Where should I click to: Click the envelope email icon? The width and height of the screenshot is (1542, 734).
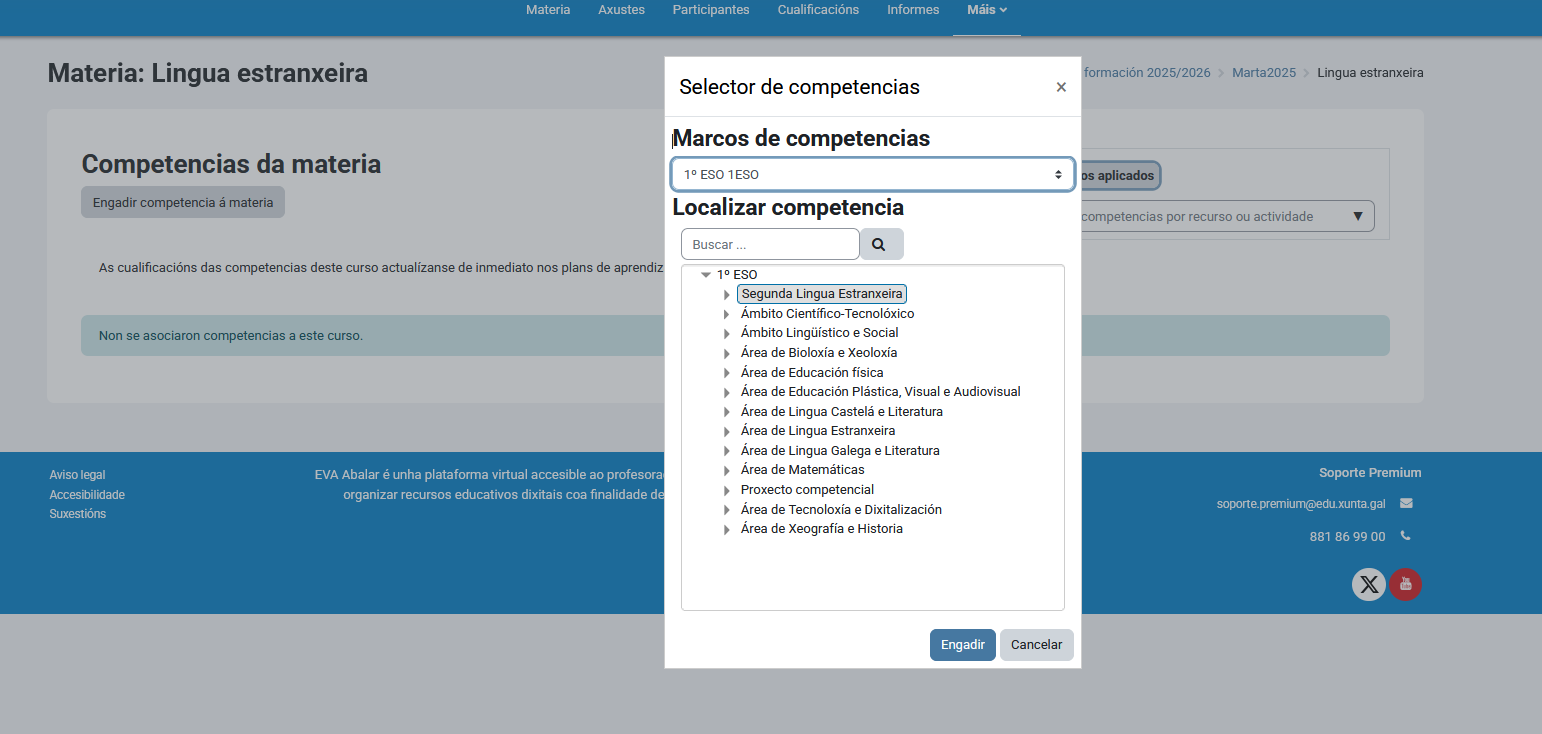[1406, 503]
